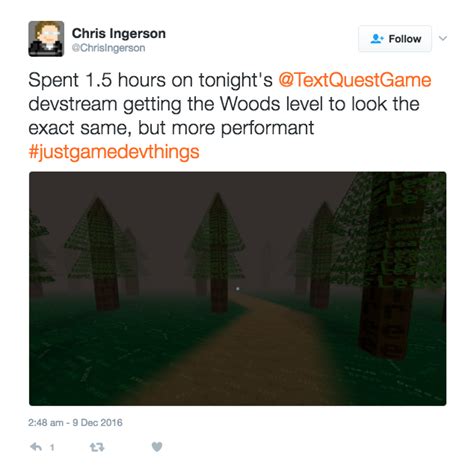Click the word "Follow" label text
Screen dimensions: 474x476
(405, 39)
